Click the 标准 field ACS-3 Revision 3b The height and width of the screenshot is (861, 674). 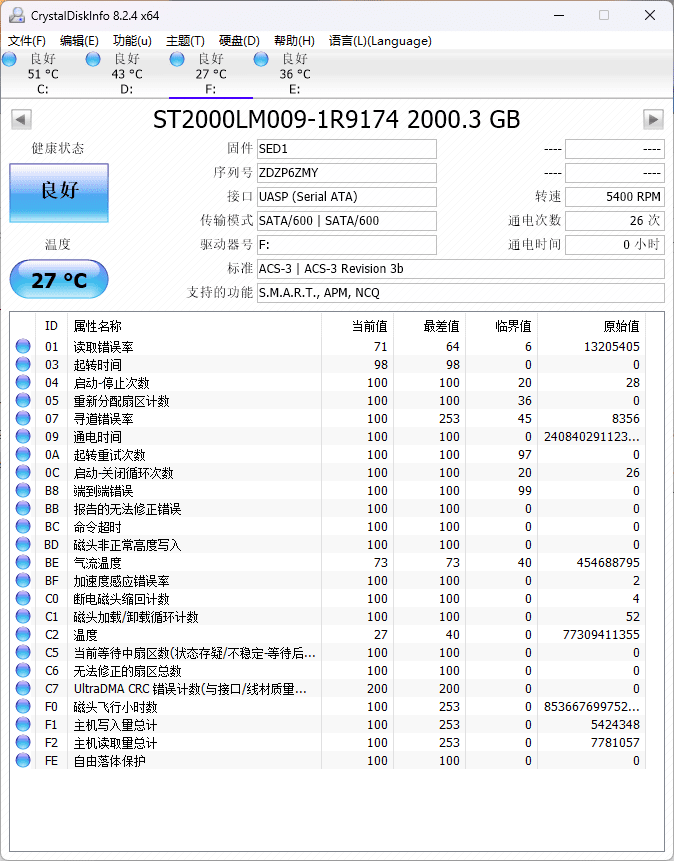tap(461, 269)
